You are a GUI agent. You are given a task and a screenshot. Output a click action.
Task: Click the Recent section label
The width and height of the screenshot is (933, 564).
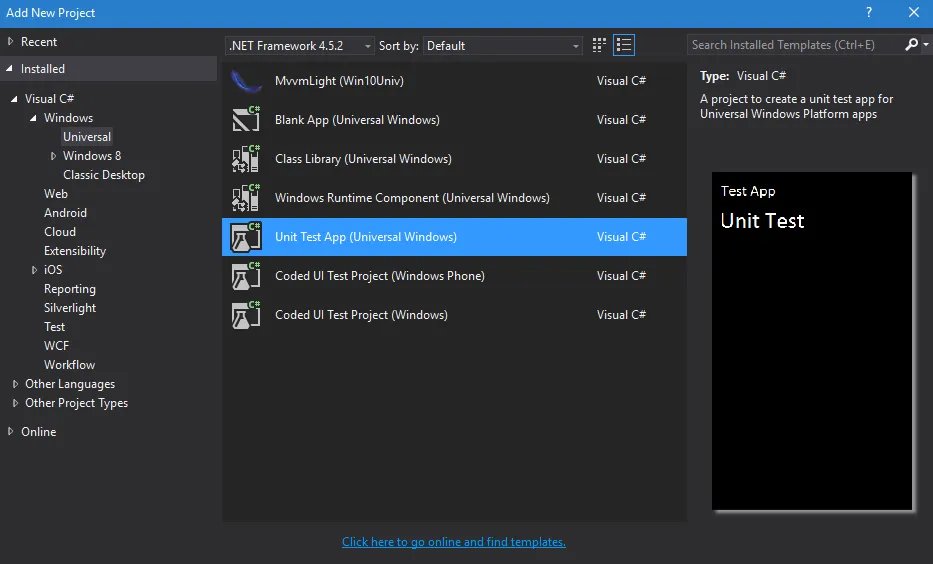click(39, 42)
